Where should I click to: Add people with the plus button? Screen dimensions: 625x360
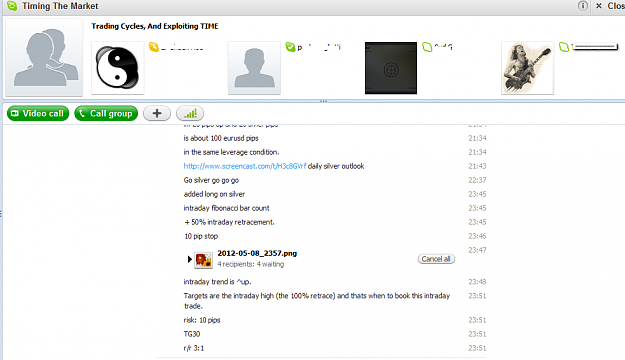(x=157, y=114)
